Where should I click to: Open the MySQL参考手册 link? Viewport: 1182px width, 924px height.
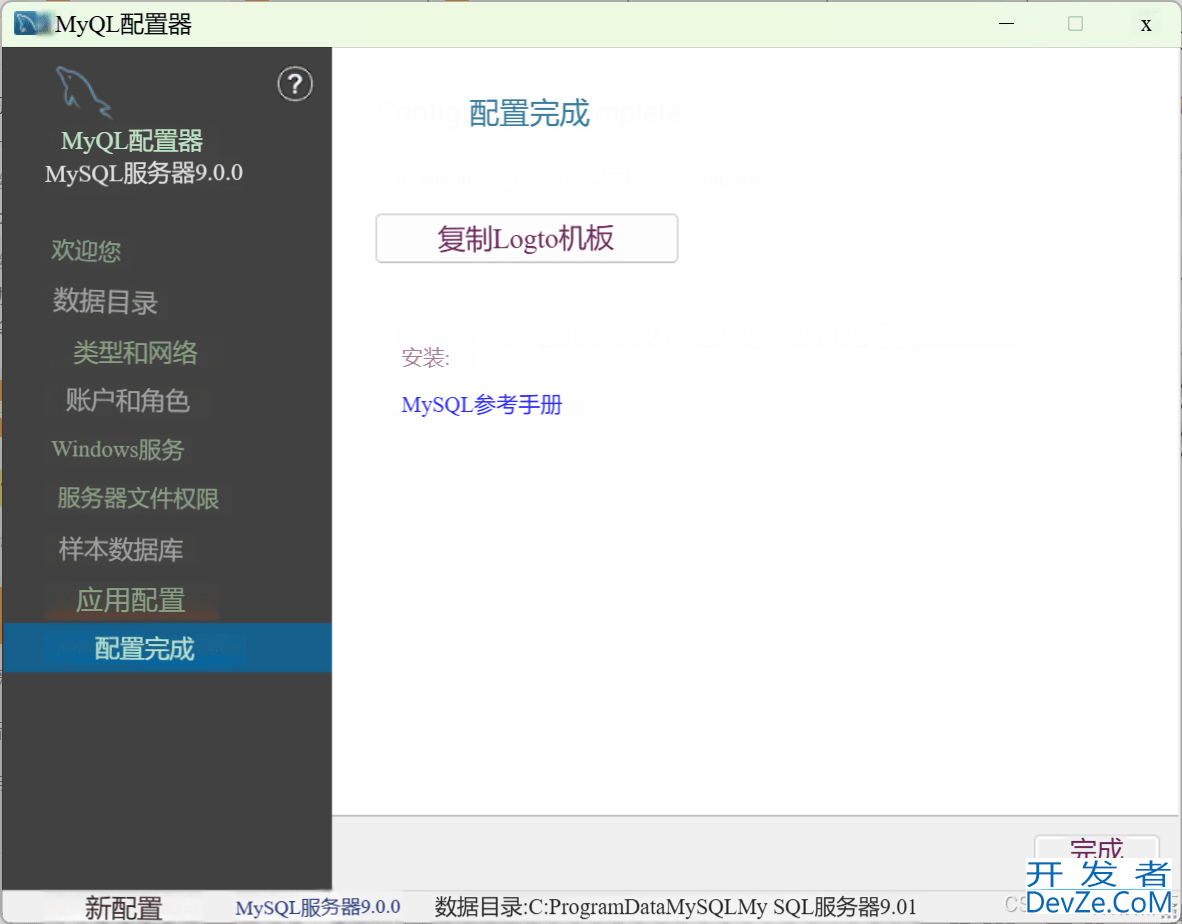pyautogui.click(x=482, y=405)
